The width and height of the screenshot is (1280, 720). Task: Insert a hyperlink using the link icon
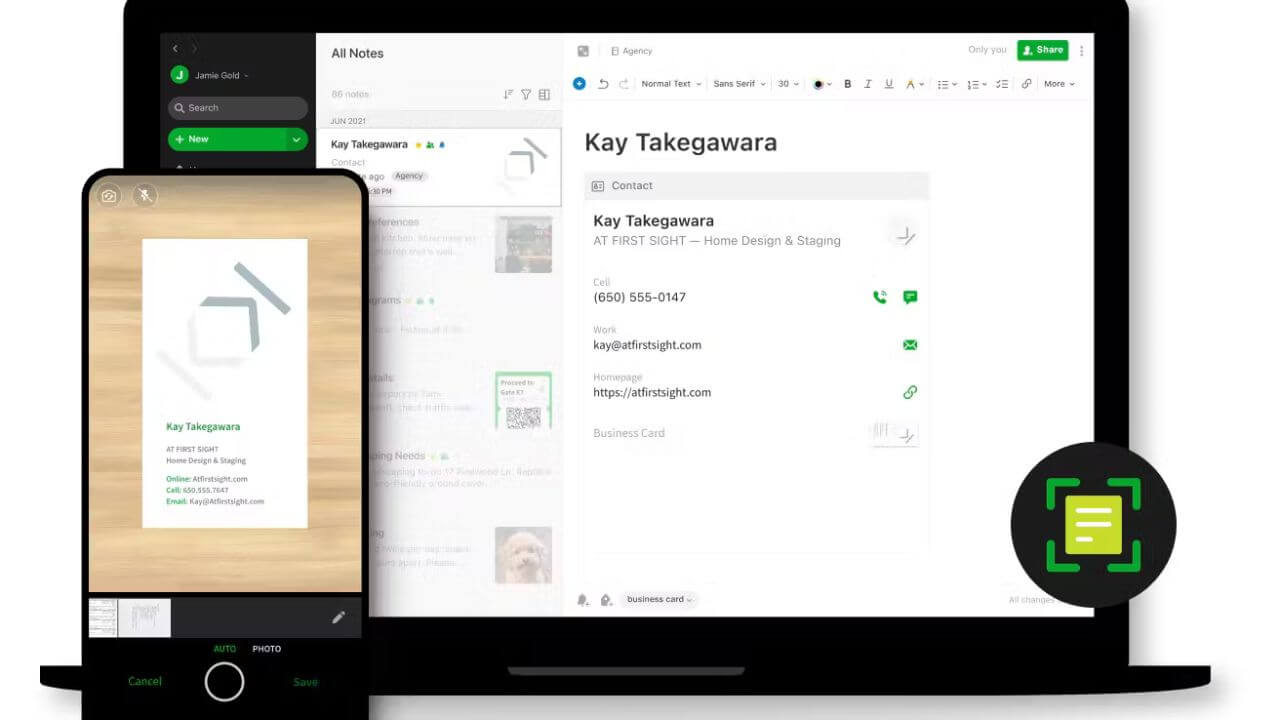pyautogui.click(x=1026, y=84)
